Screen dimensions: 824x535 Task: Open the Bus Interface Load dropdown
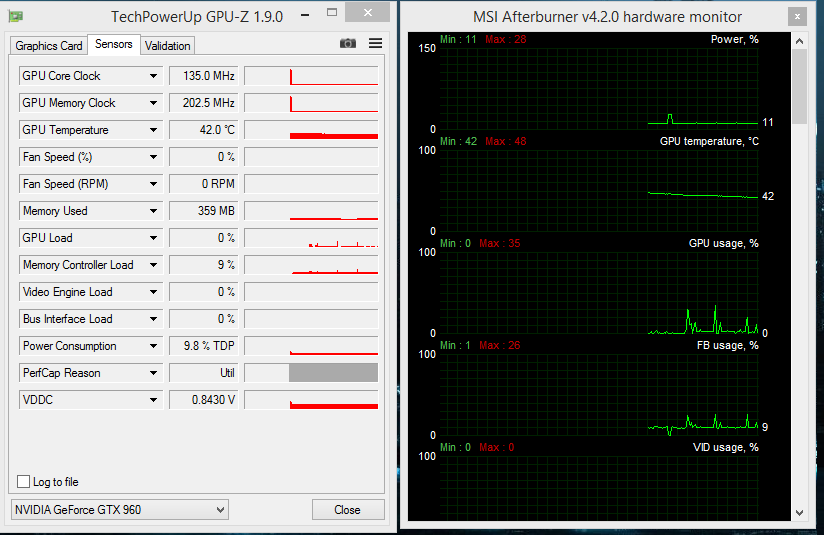click(153, 319)
